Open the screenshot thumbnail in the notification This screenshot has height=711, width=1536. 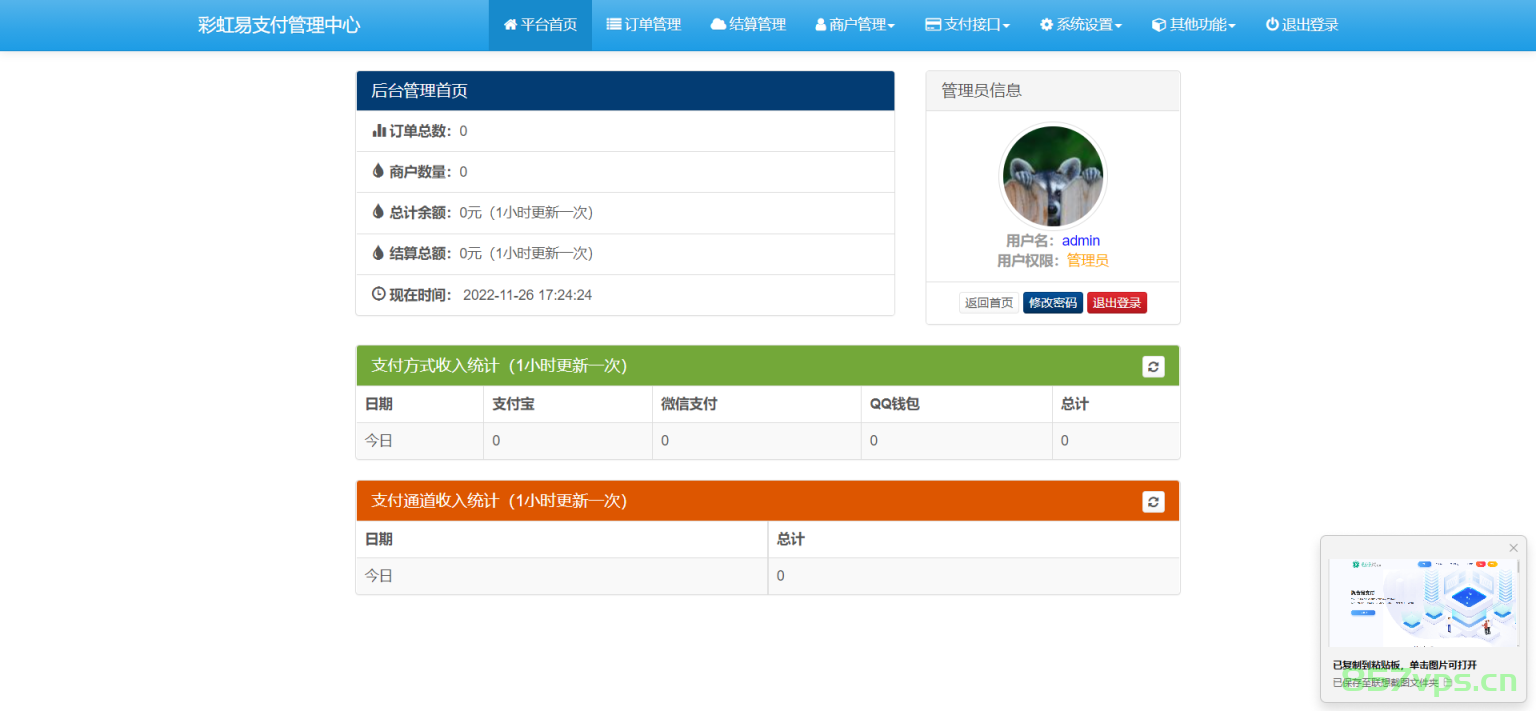point(1424,603)
